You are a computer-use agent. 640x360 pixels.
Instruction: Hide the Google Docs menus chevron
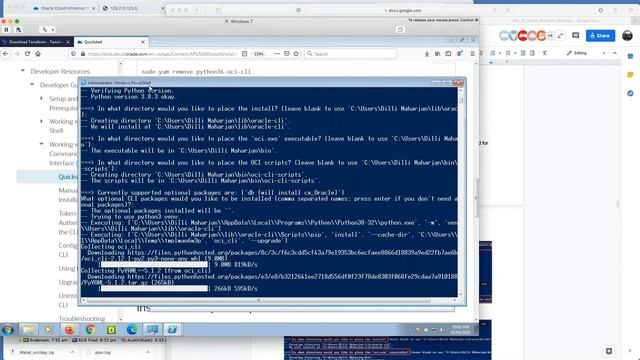coord(615,53)
